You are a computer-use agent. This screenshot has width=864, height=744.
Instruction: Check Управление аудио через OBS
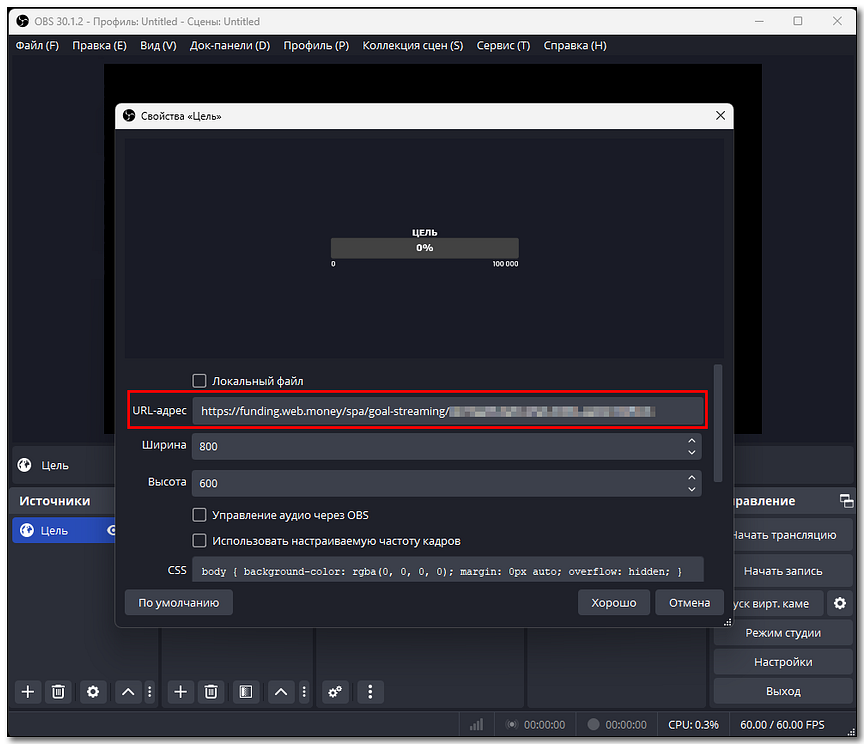pyautogui.click(x=199, y=515)
